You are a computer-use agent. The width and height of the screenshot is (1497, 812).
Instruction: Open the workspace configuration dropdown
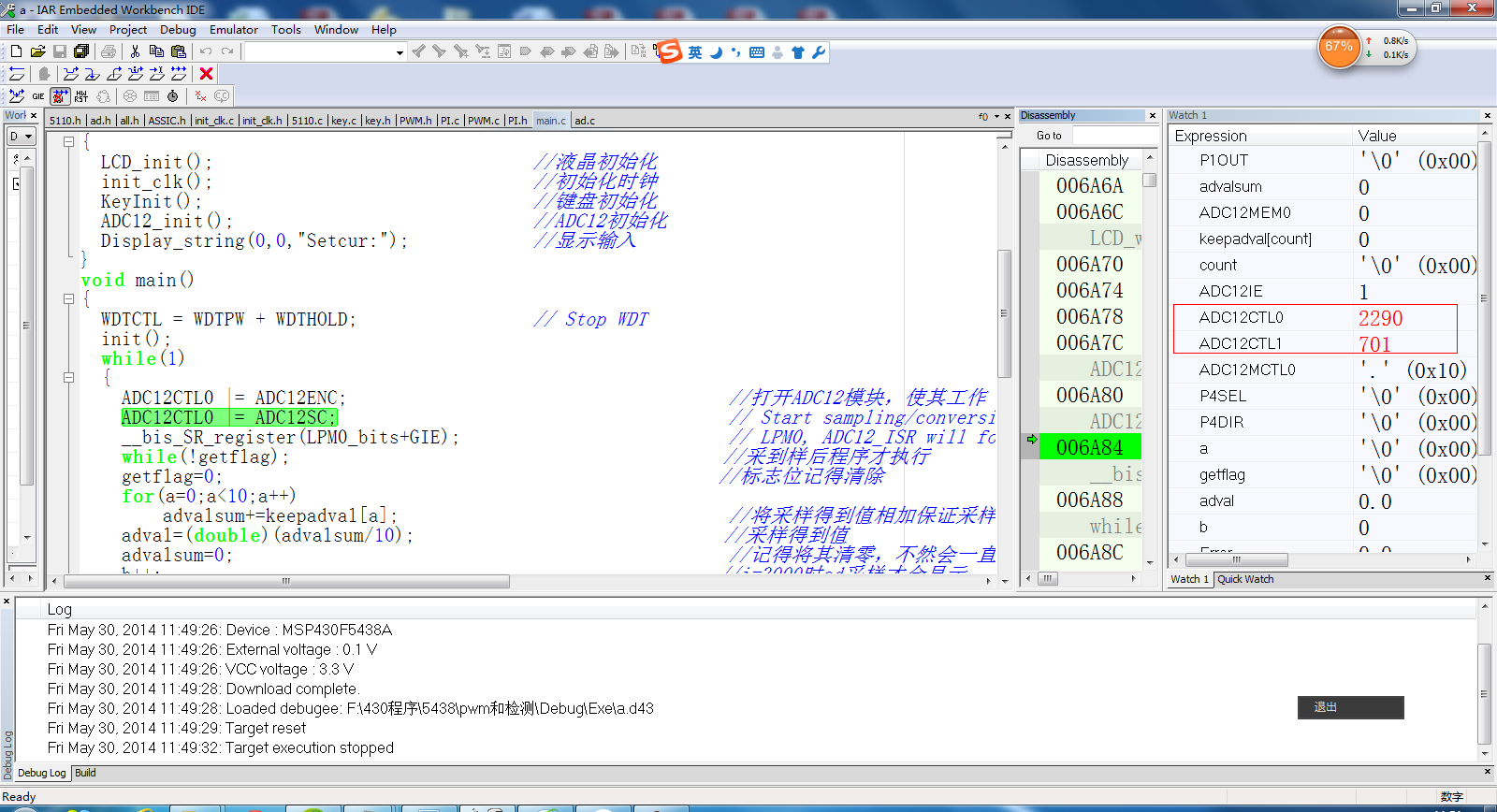22,137
